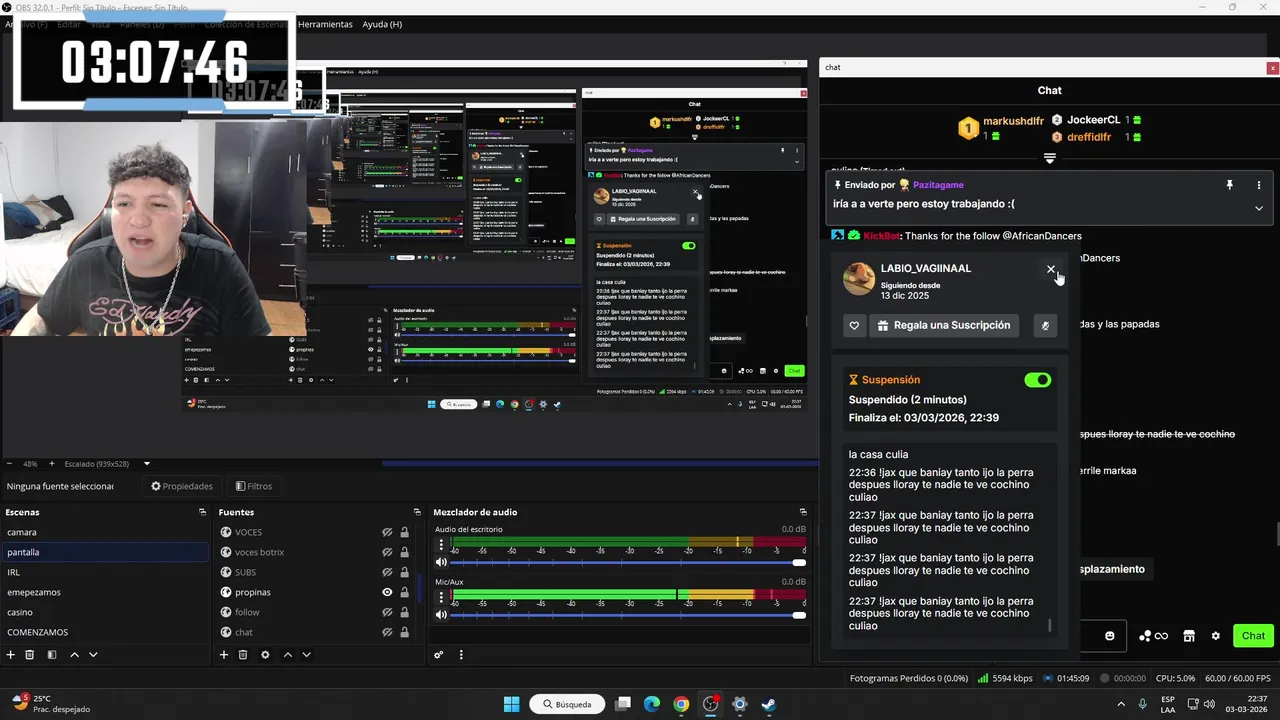Screen dimensions: 1280x720
Task: Remove selected source with trash icon
Action: pos(243,655)
